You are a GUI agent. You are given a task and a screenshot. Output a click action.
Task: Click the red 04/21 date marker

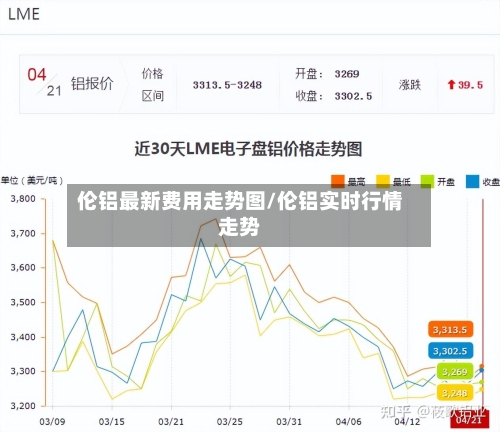(469, 420)
